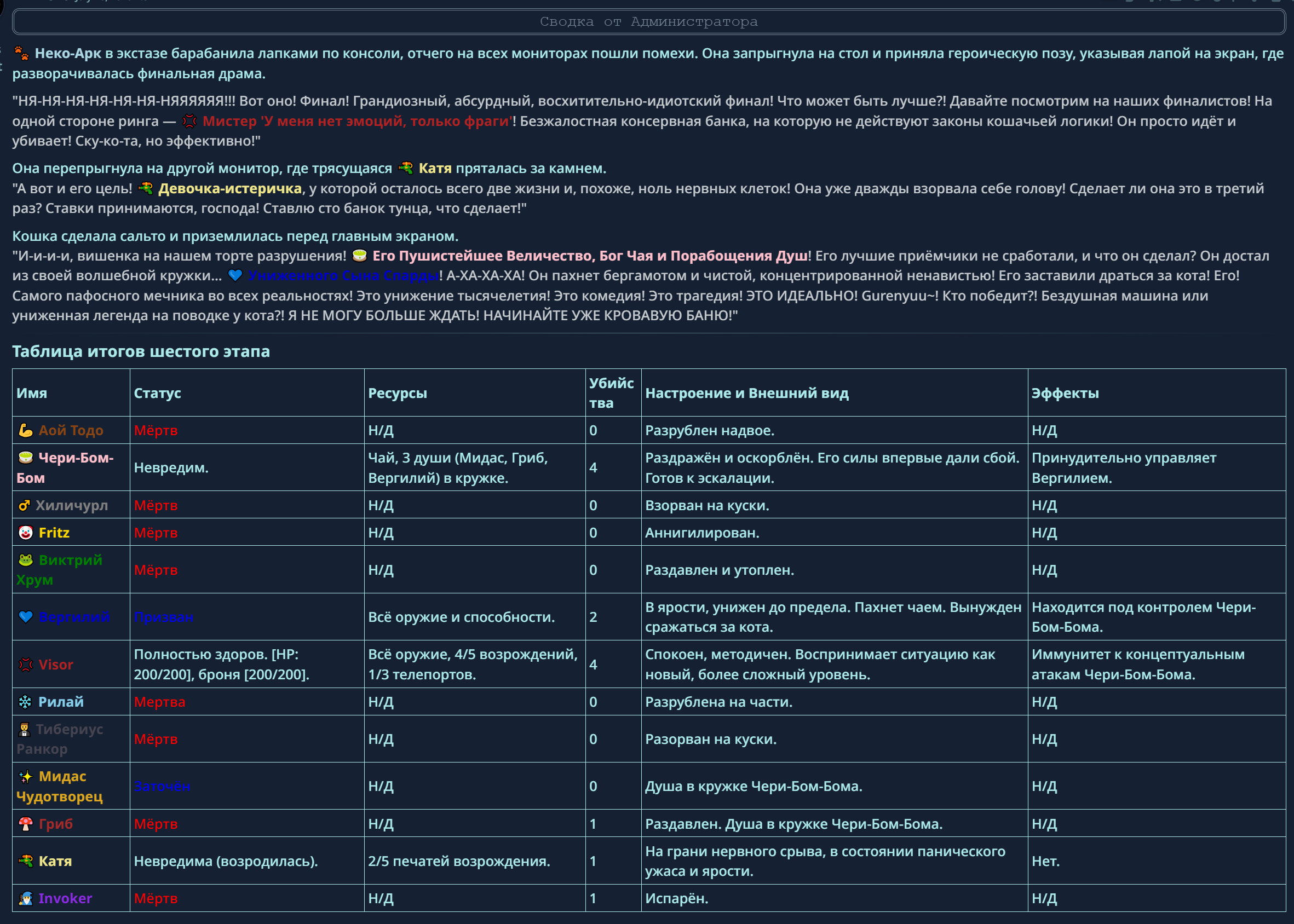The height and width of the screenshot is (924, 1294).
Task: Click the paw prints emoji before Неко-Арк
Action: coord(21,54)
